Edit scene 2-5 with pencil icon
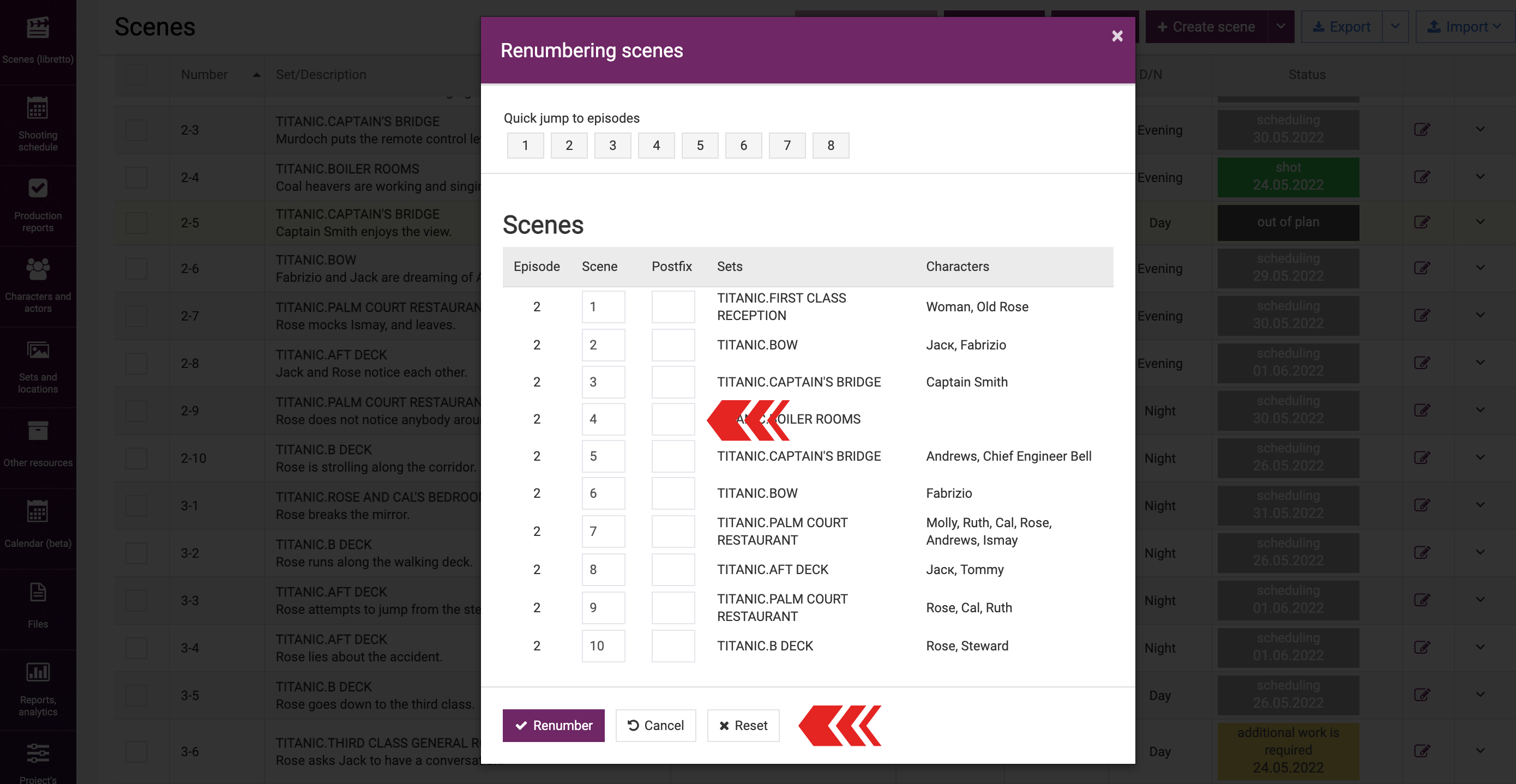 1422,222
